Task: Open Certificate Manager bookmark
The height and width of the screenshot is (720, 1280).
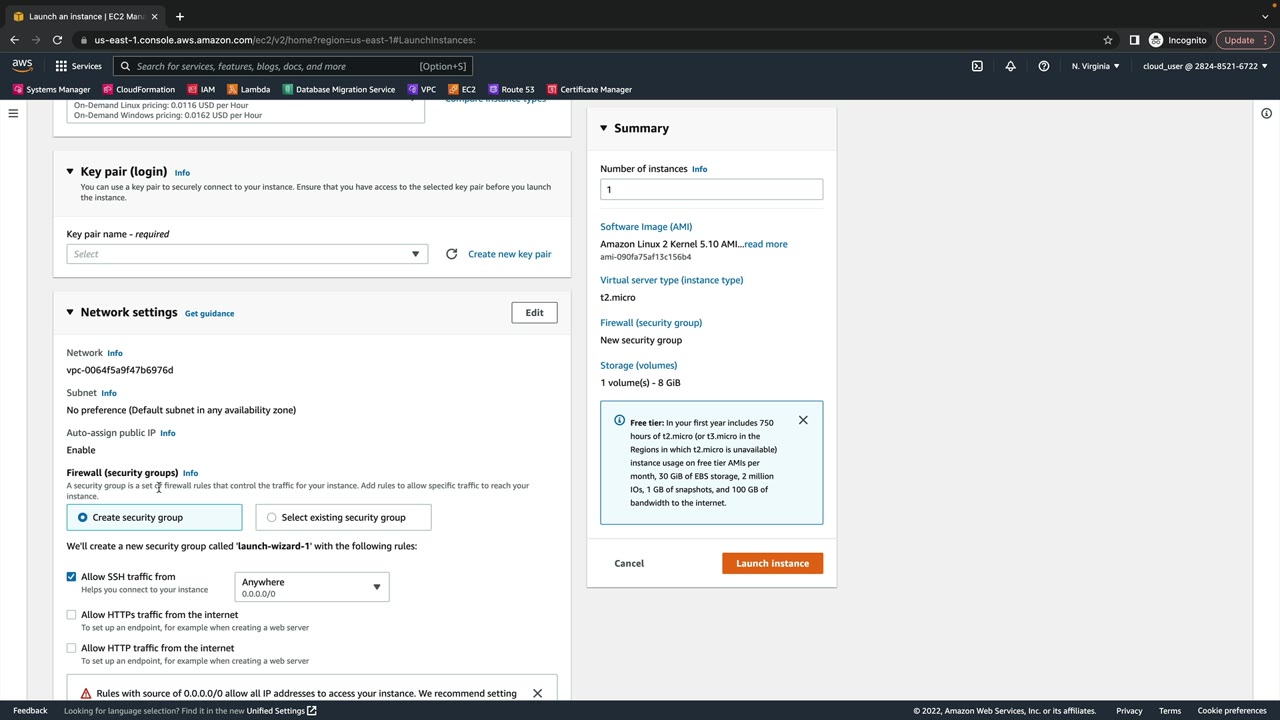Action: tap(589, 89)
